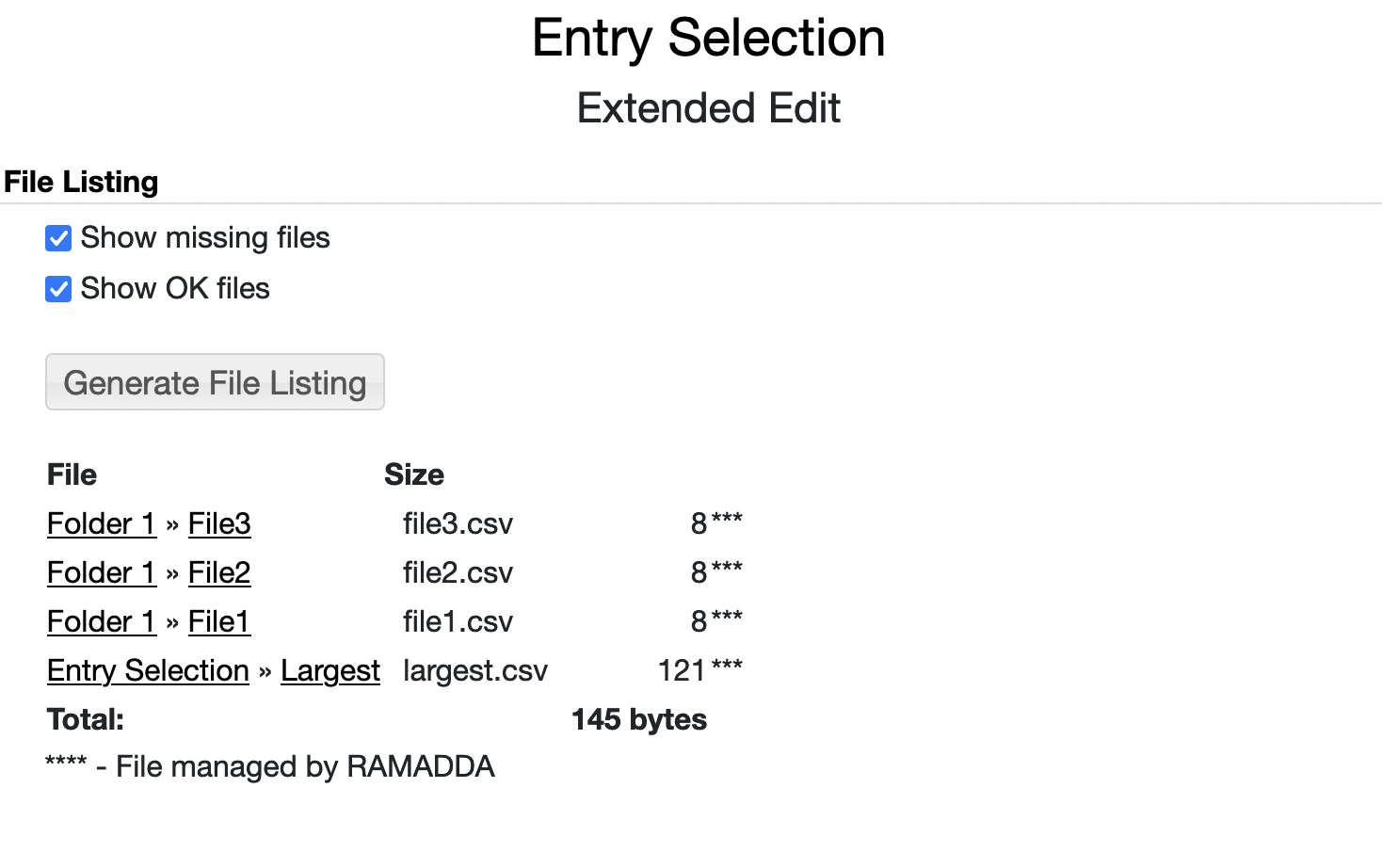
Task: Open Folder 1 link beside File3
Action: pos(101,523)
